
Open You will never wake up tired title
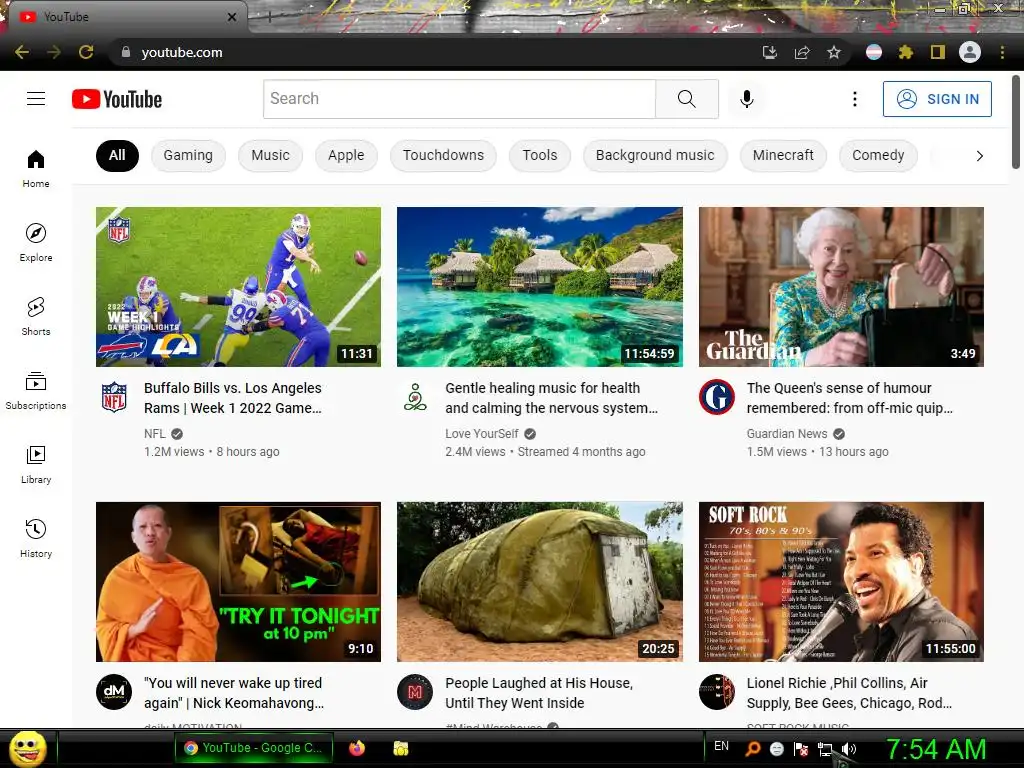point(234,693)
